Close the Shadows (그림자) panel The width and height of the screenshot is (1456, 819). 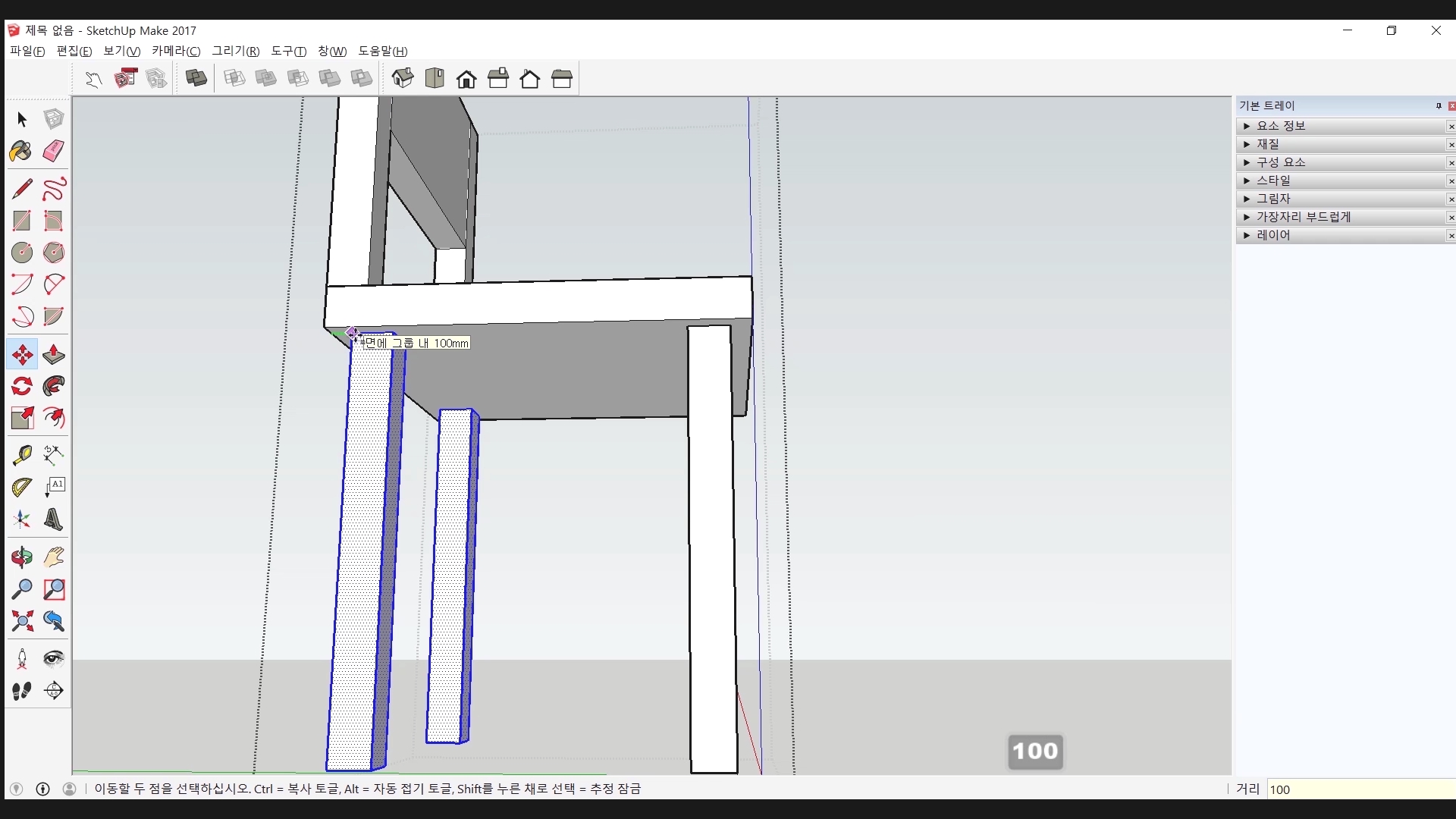[x=1451, y=199]
